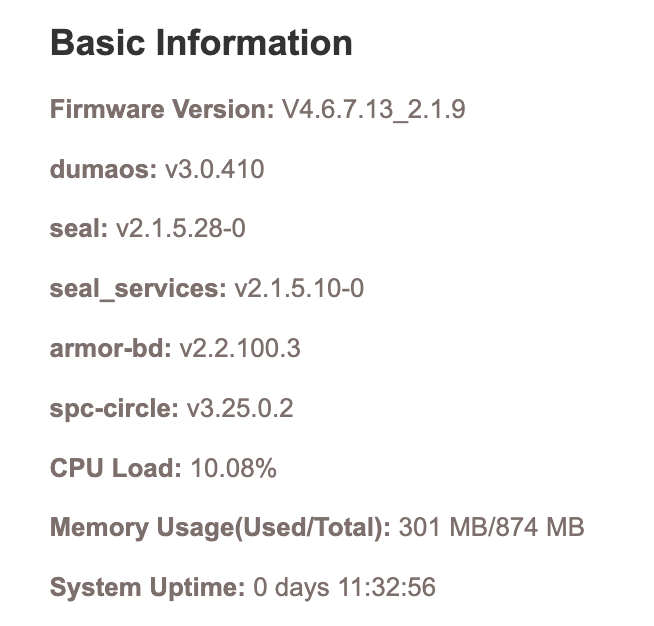Click the Memory Usage(Used/Total) label
This screenshot has height=626, width=654.
pyautogui.click(x=220, y=527)
